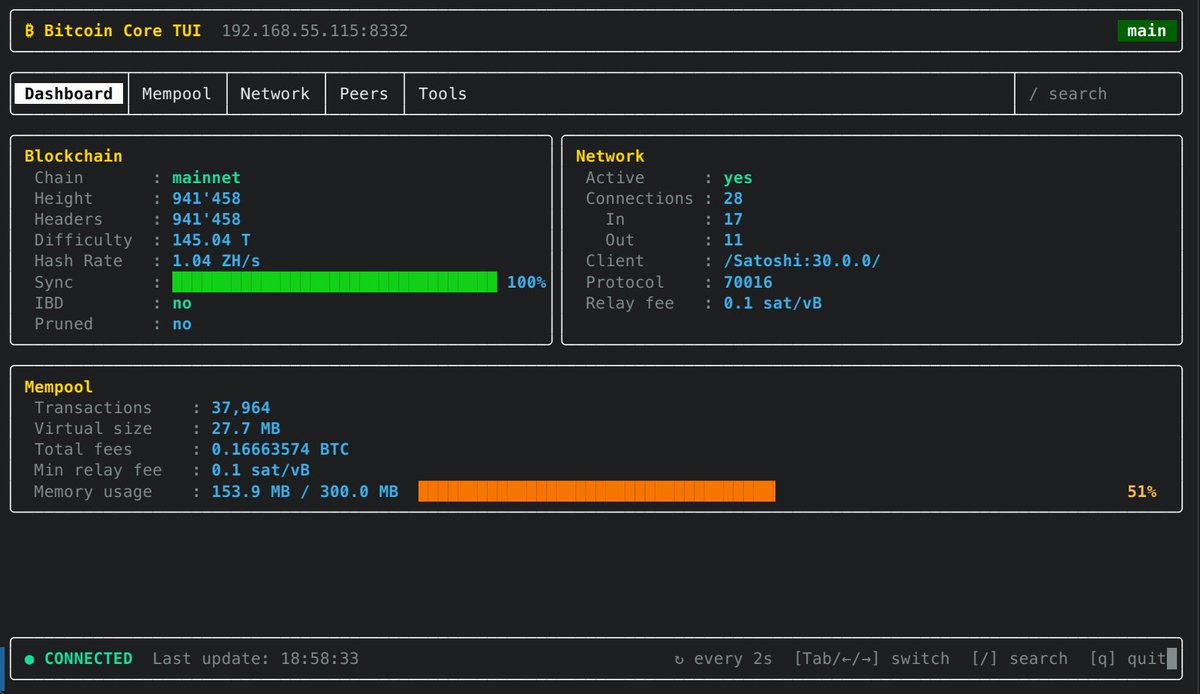Click the [Tab/←/→] switch hint
This screenshot has width=1200, height=694.
(x=872, y=659)
